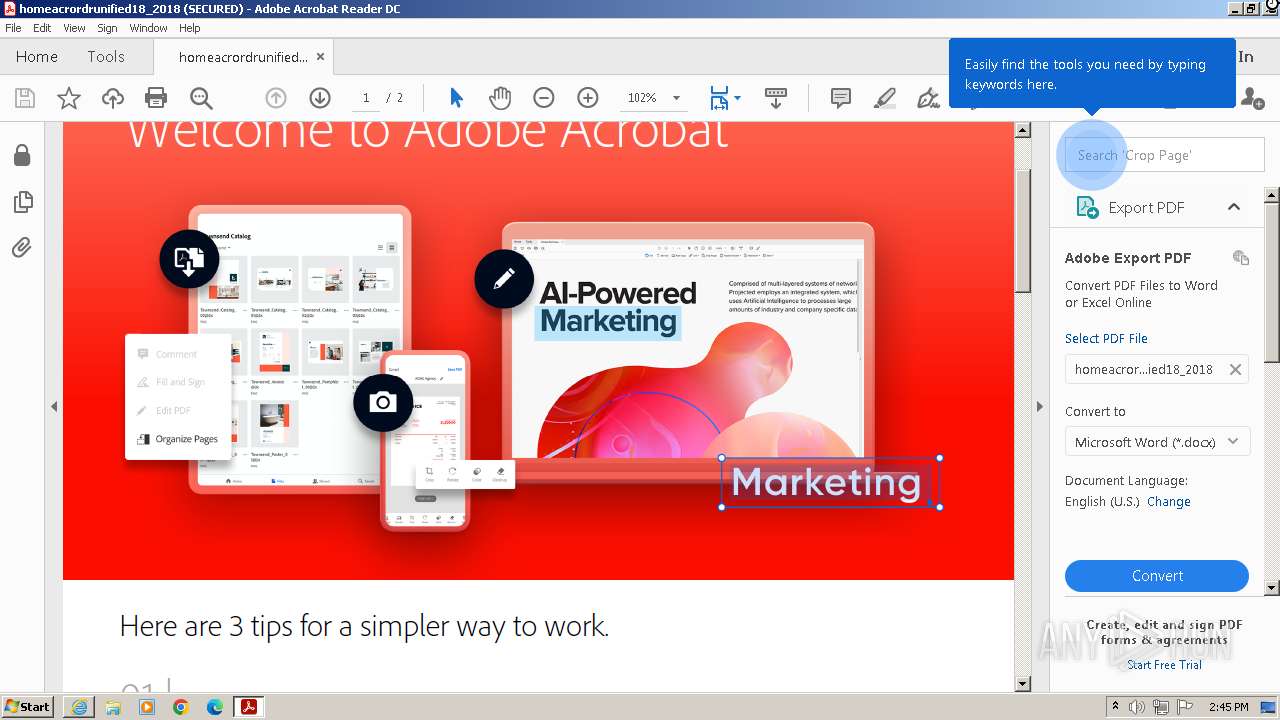The width and height of the screenshot is (1280, 720).
Task: Open fit page options dropdown arrow
Action: click(x=738, y=98)
